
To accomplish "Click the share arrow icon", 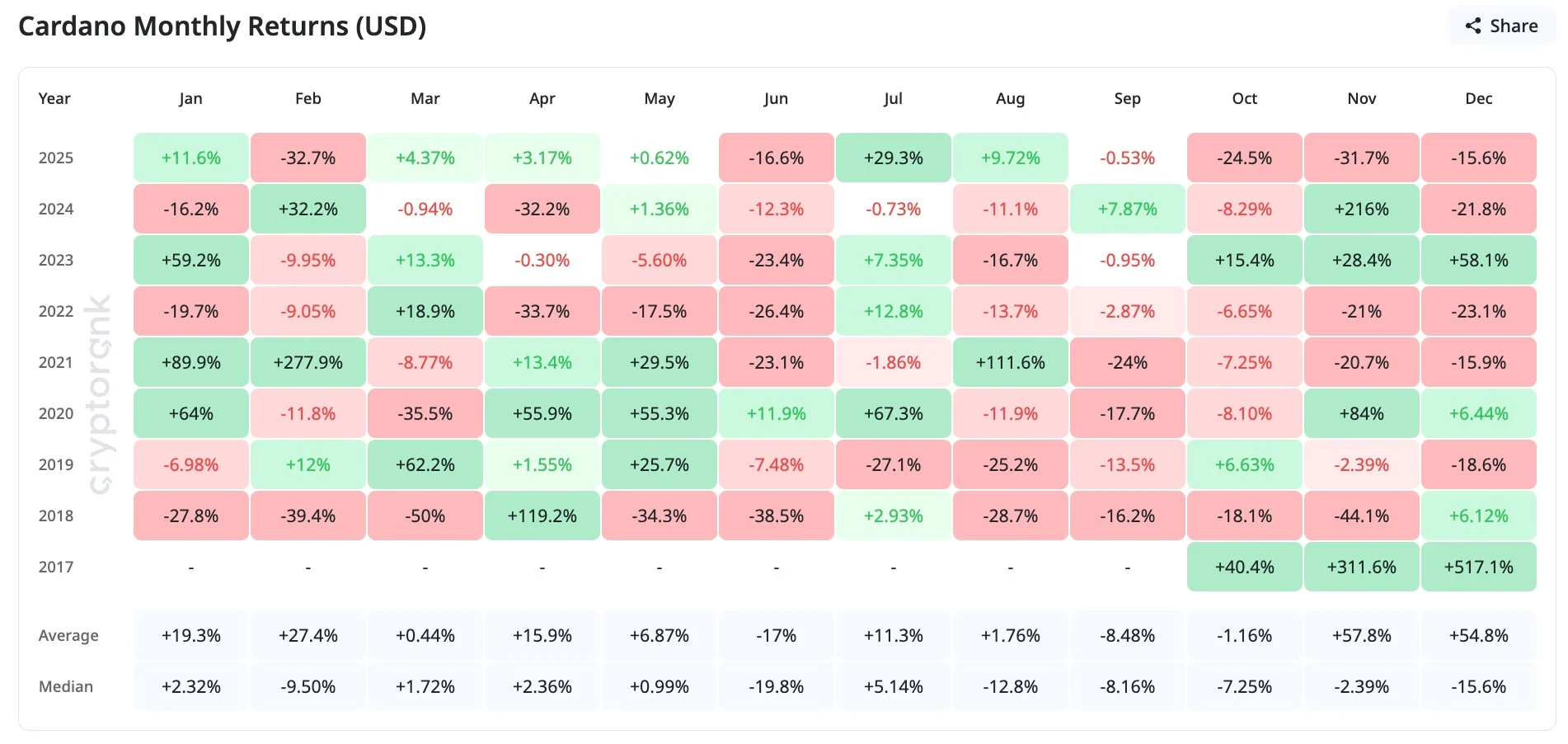I will point(1473,26).
